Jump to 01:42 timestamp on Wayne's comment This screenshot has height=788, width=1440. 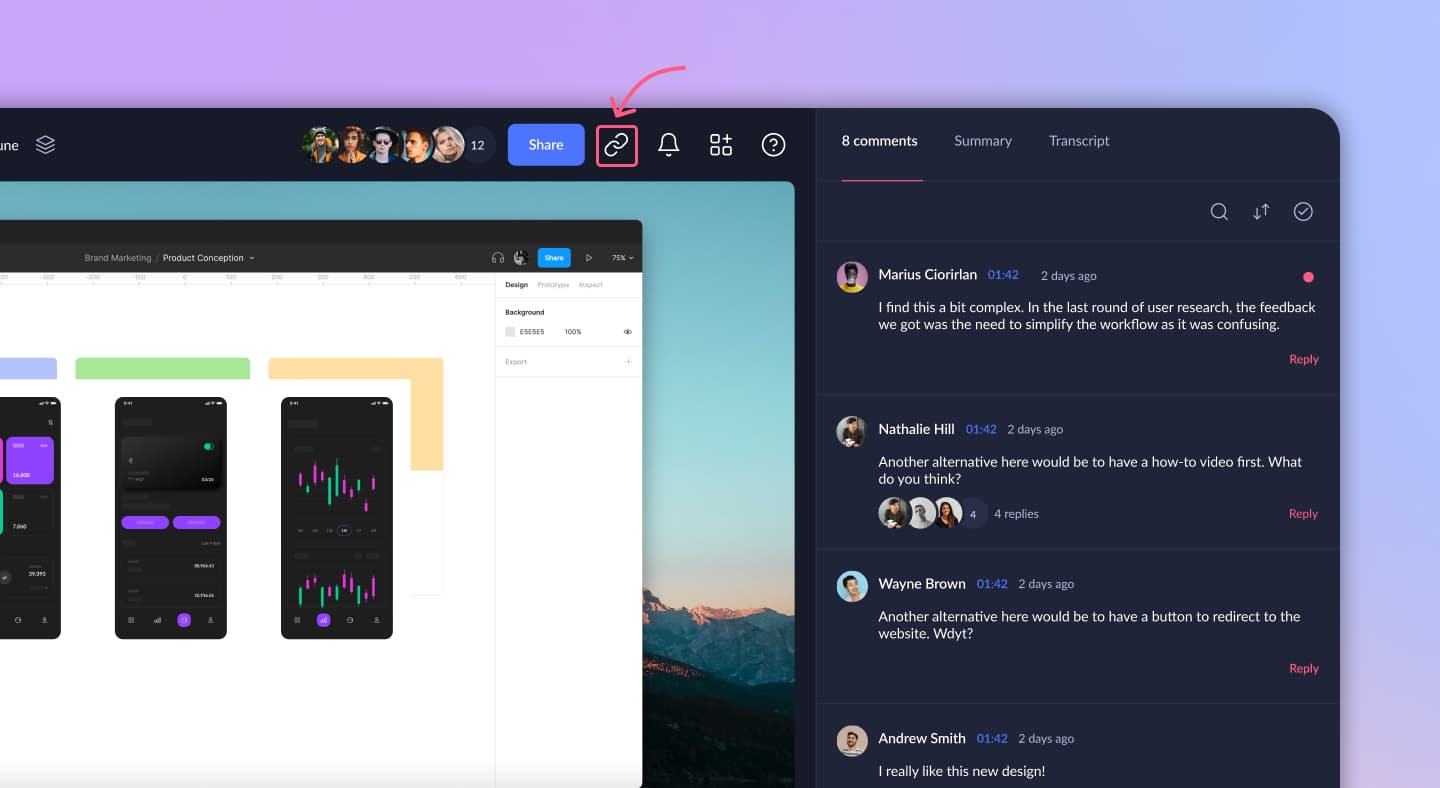[x=992, y=584]
